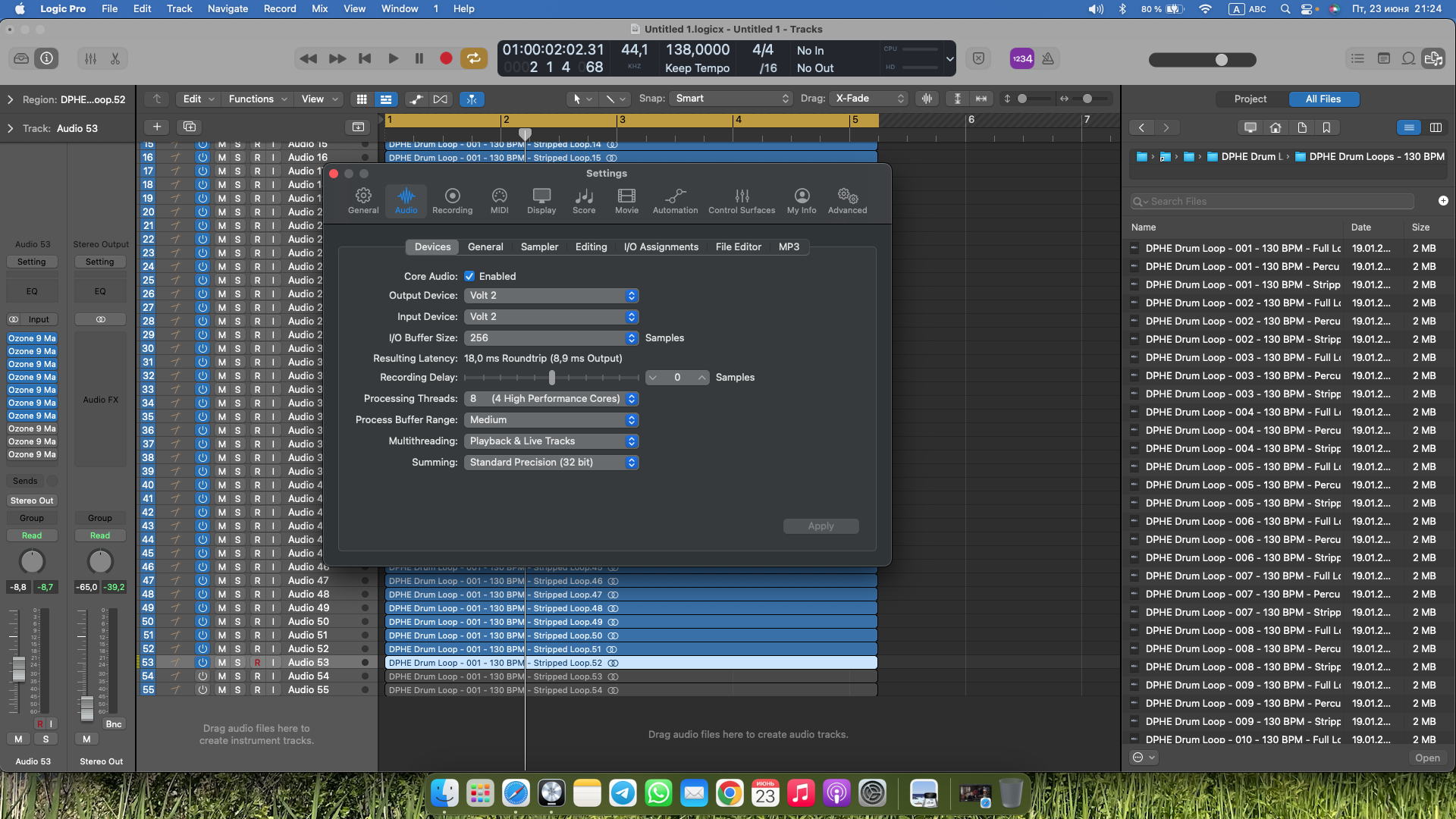Open Score pane in Settings
The width and height of the screenshot is (1456, 819).
click(x=584, y=201)
